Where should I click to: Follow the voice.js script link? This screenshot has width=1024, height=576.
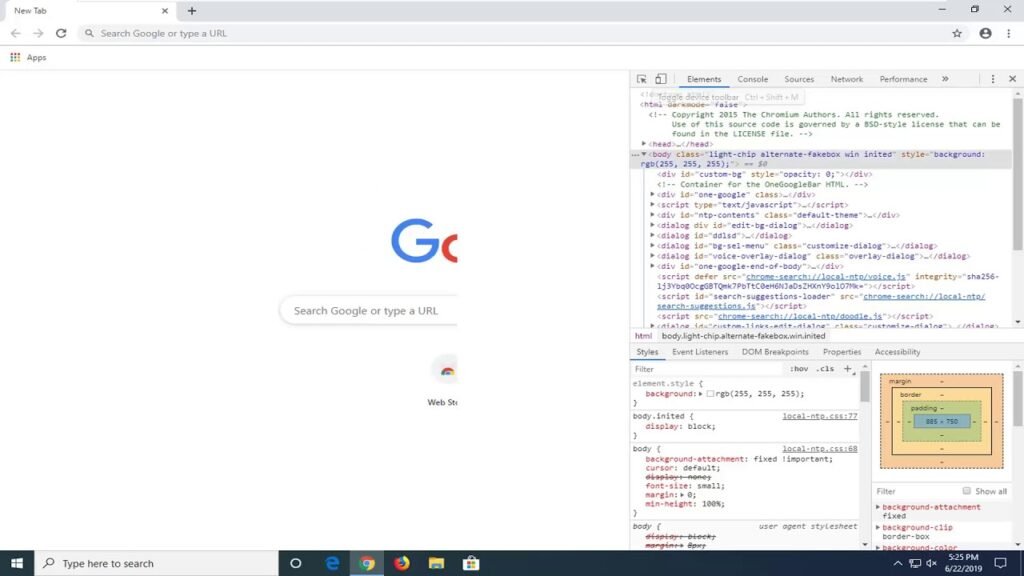click(825, 276)
